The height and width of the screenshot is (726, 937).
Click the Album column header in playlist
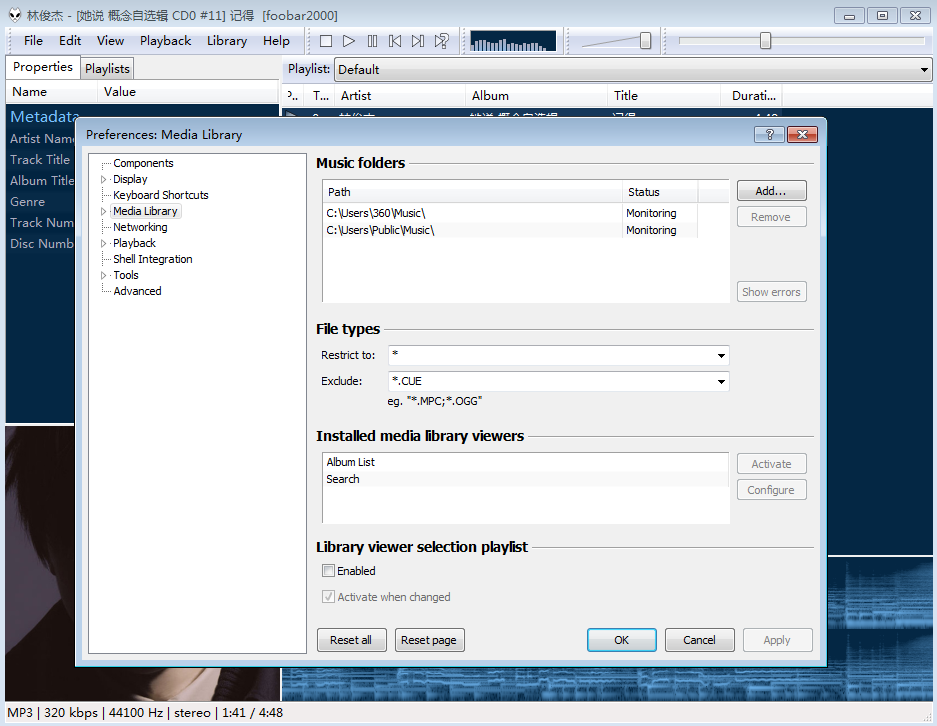point(537,96)
